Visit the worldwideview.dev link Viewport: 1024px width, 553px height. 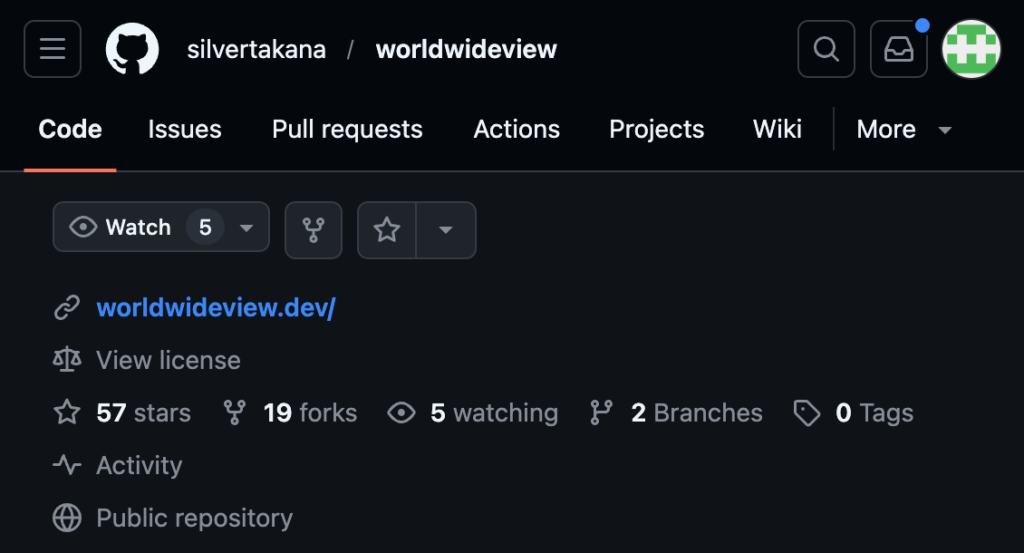pyautogui.click(x=215, y=308)
